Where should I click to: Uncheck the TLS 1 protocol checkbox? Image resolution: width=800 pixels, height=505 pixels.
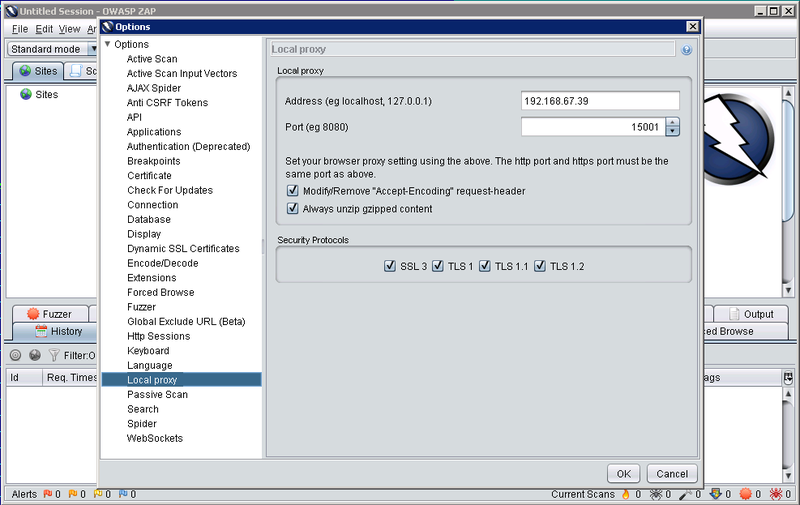(438, 266)
